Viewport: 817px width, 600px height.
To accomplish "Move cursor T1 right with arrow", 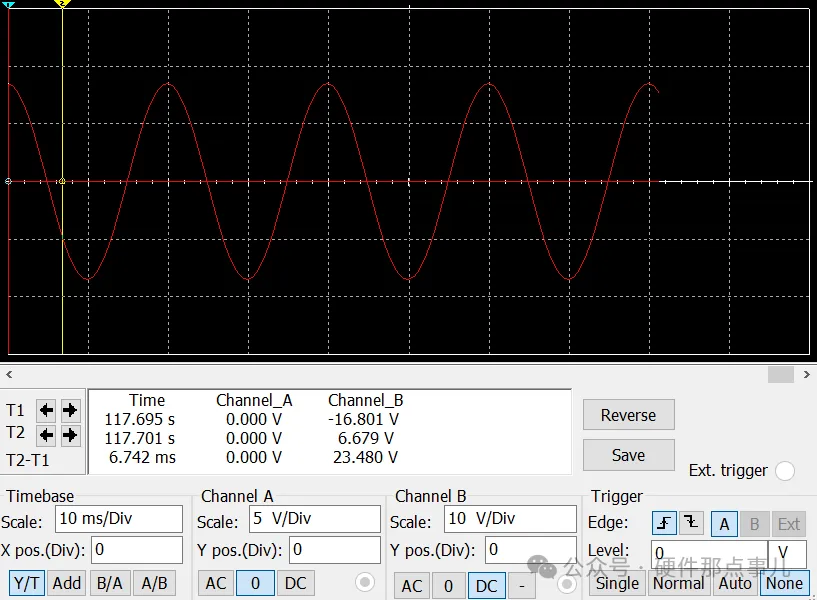I will coord(70,410).
